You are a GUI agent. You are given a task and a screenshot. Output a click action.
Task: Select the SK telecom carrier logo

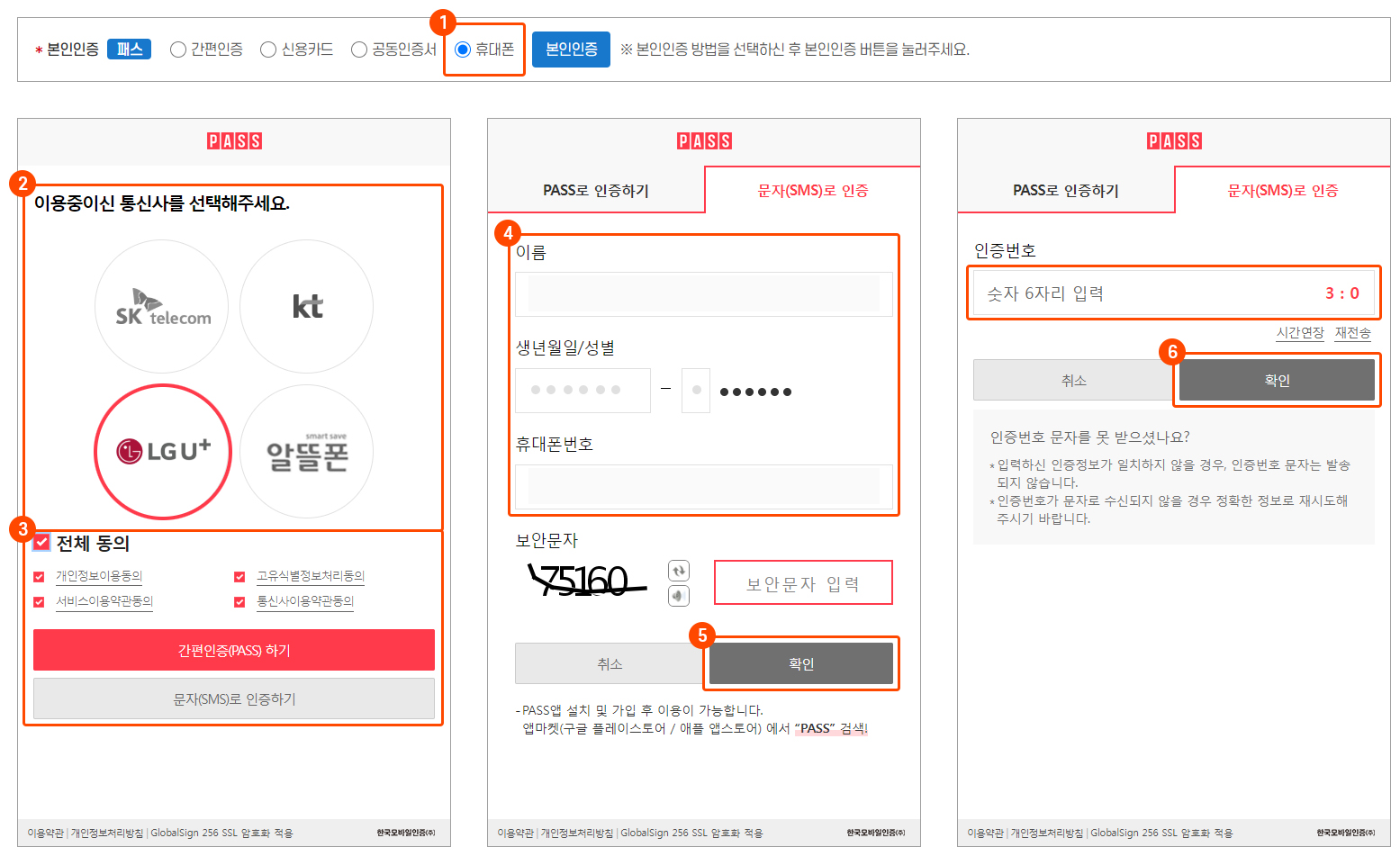(x=162, y=307)
